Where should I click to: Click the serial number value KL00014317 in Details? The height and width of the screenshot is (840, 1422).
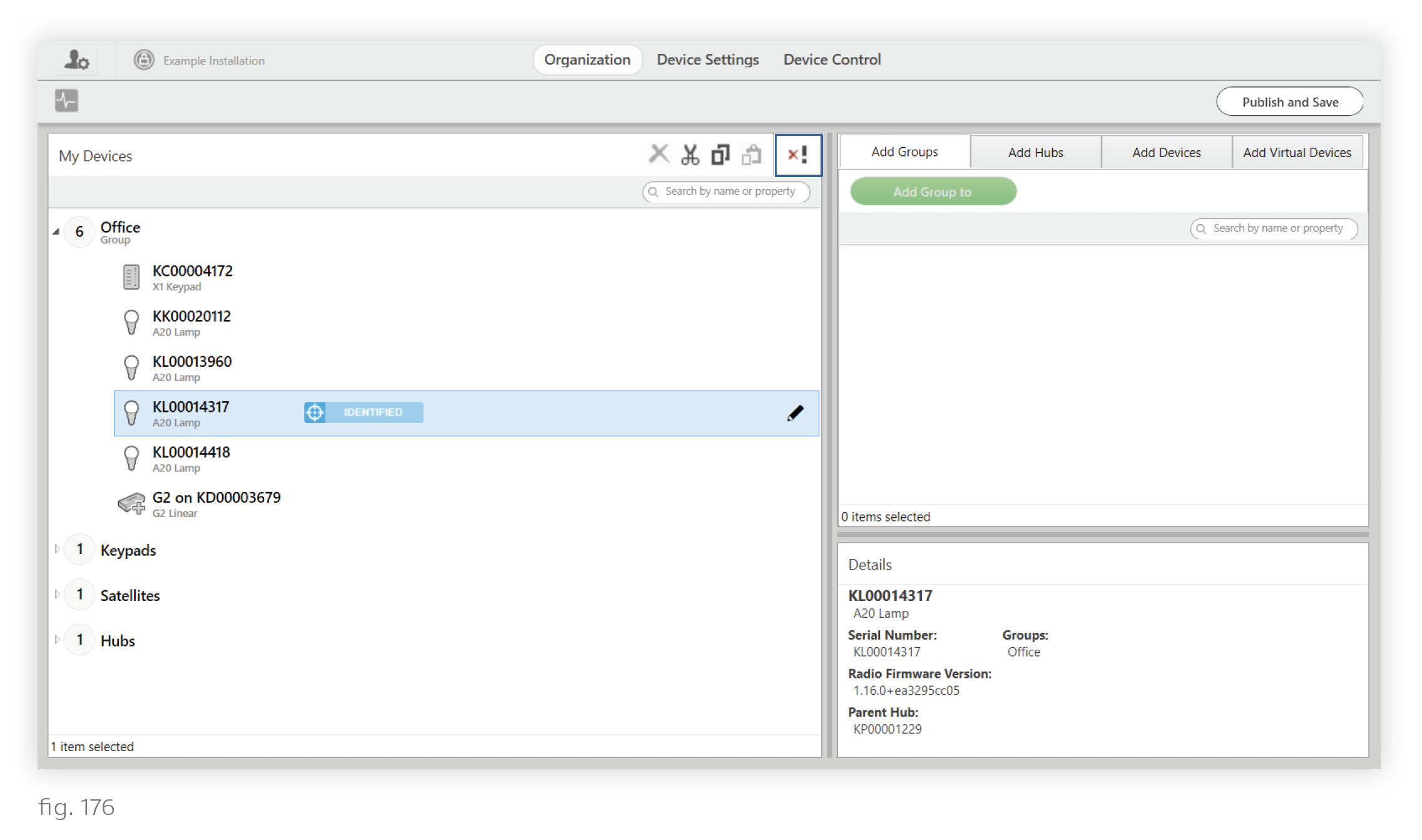coord(887,652)
